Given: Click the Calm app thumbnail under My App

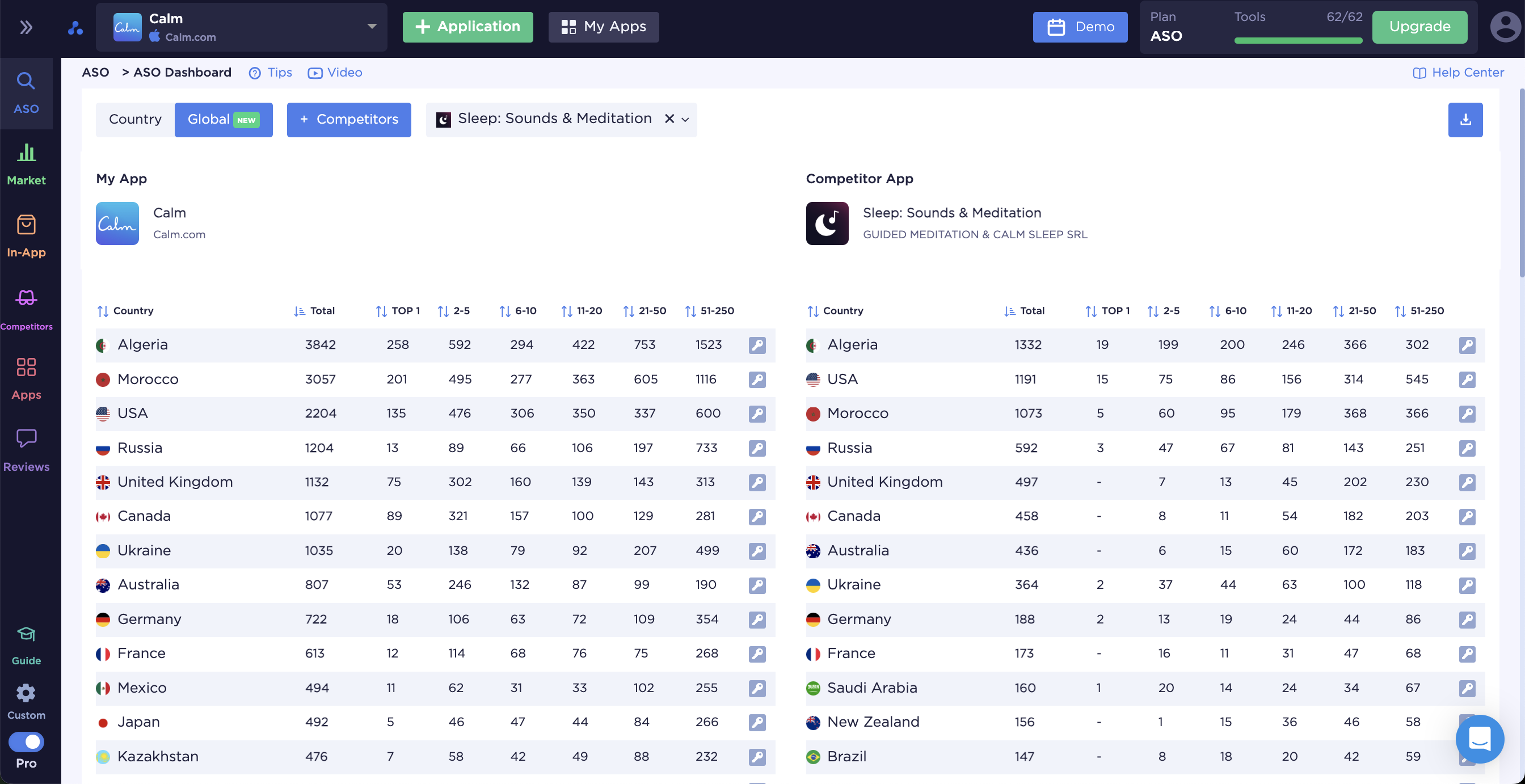Looking at the screenshot, I should [117, 224].
